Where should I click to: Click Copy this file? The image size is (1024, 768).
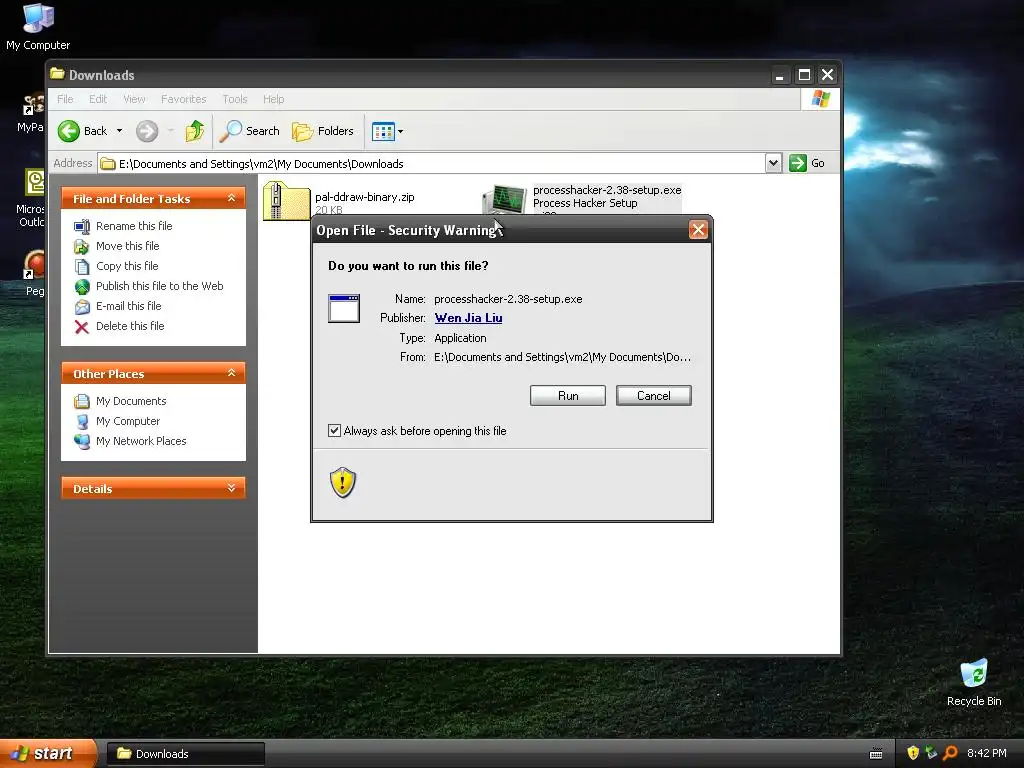(x=127, y=266)
